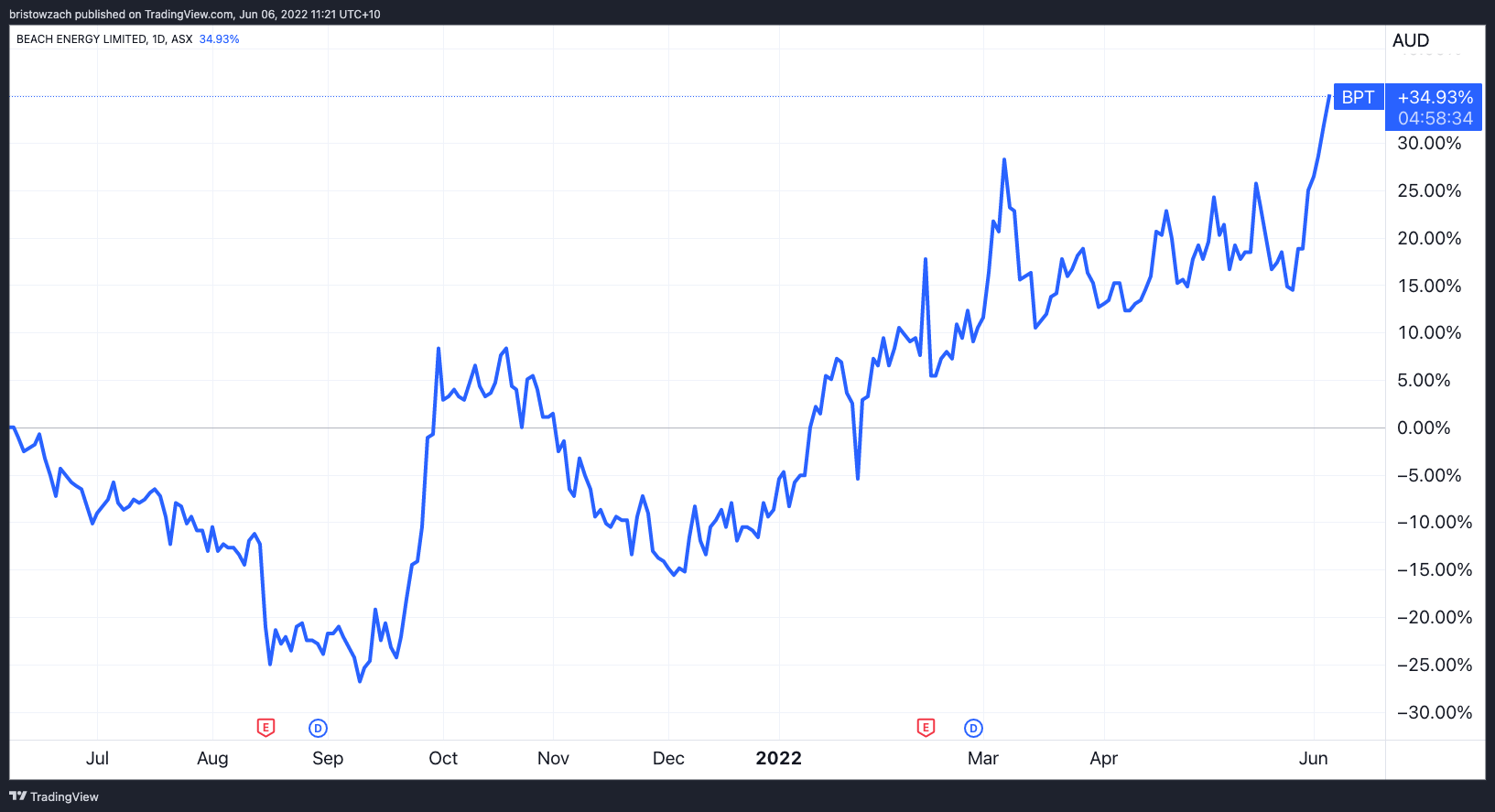Select the +34.93% last price label

click(1435, 97)
